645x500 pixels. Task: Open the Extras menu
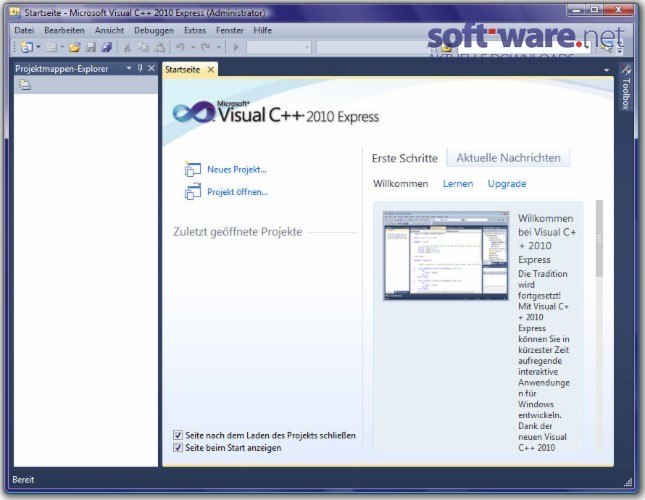pos(195,30)
